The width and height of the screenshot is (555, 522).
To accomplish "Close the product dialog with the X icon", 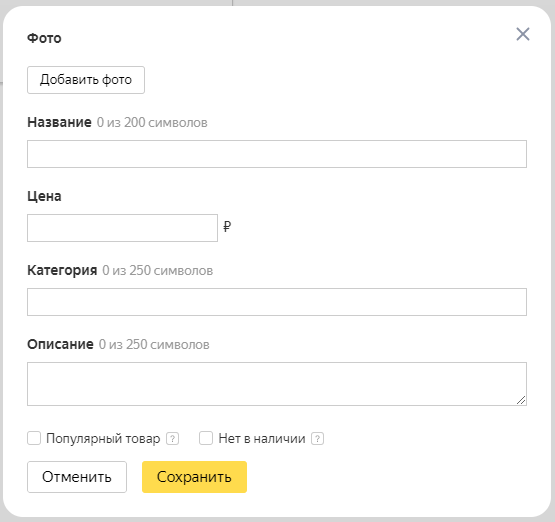I will (x=523, y=34).
